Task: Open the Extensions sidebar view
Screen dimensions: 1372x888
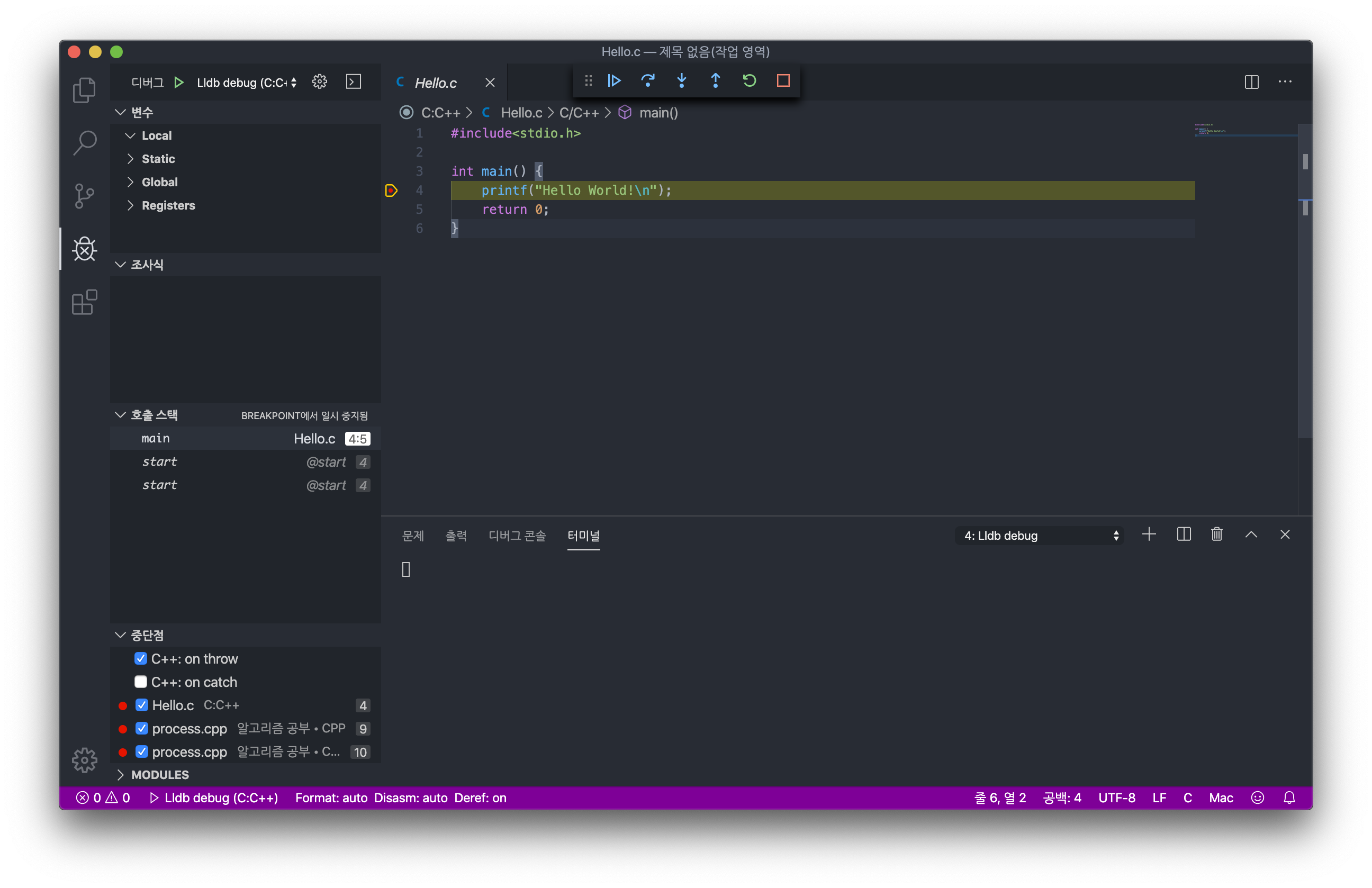Action: 84,303
